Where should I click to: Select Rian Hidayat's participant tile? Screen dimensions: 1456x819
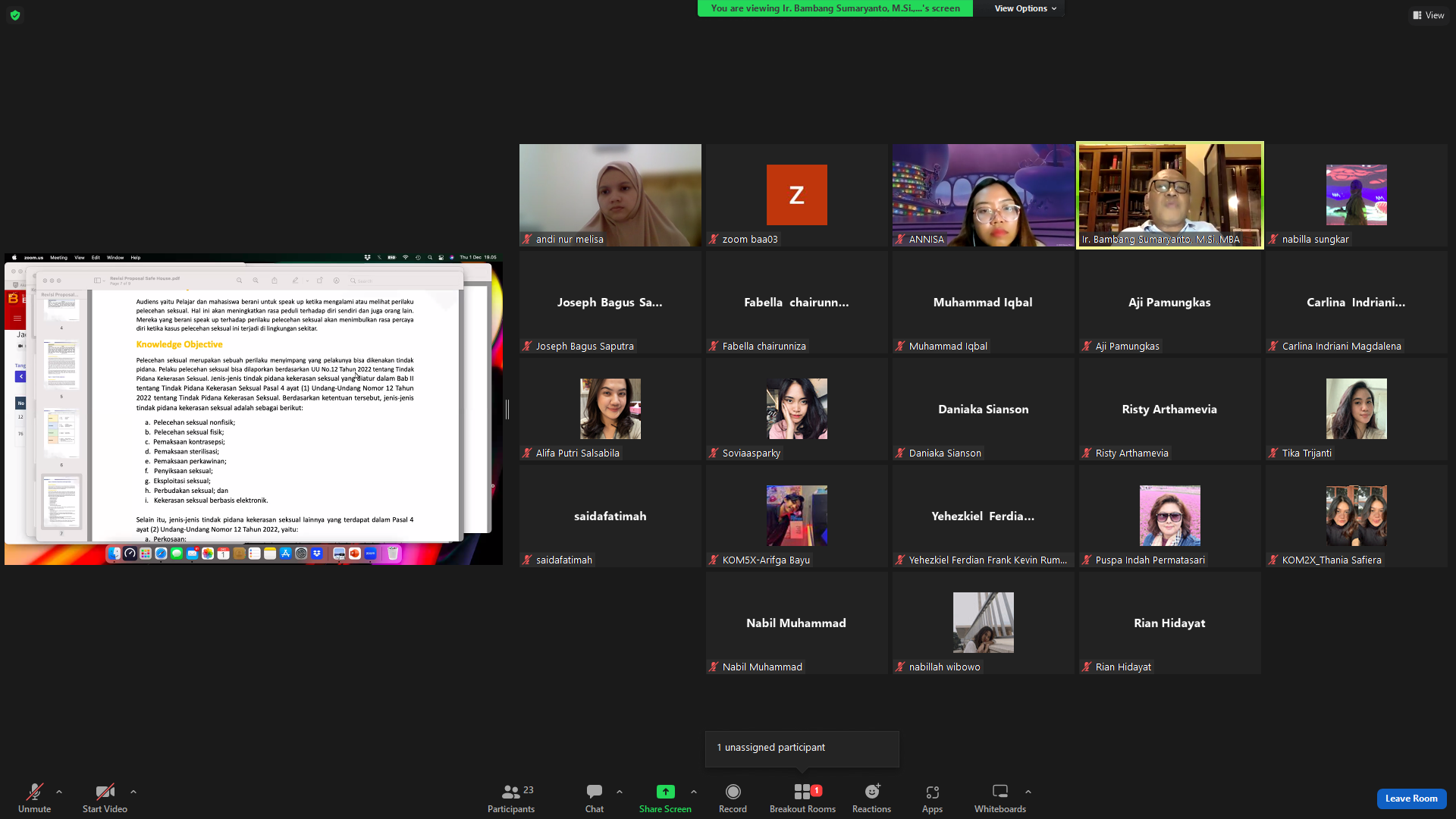click(1170, 623)
